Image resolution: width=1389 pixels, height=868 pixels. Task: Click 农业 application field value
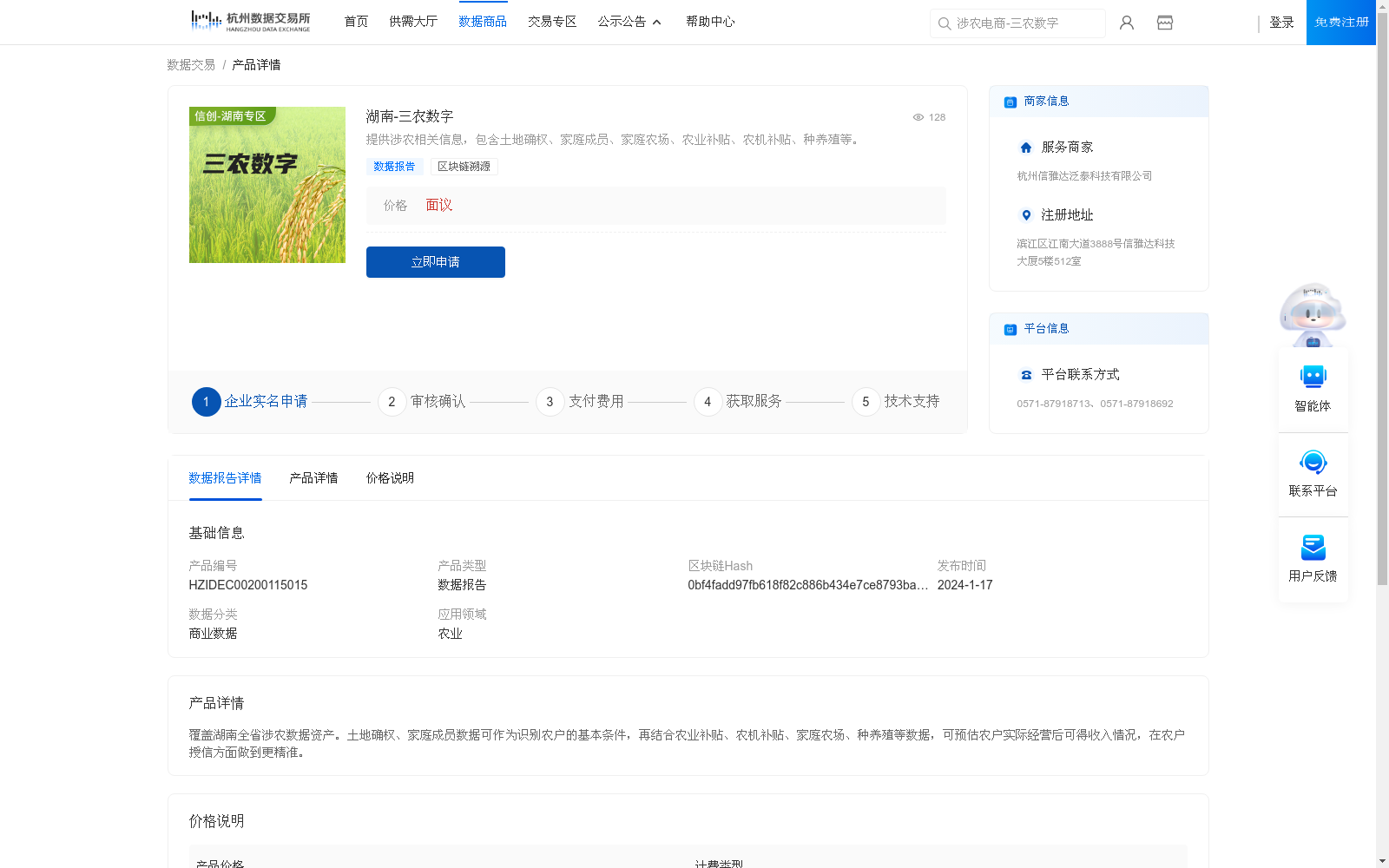coord(450,634)
